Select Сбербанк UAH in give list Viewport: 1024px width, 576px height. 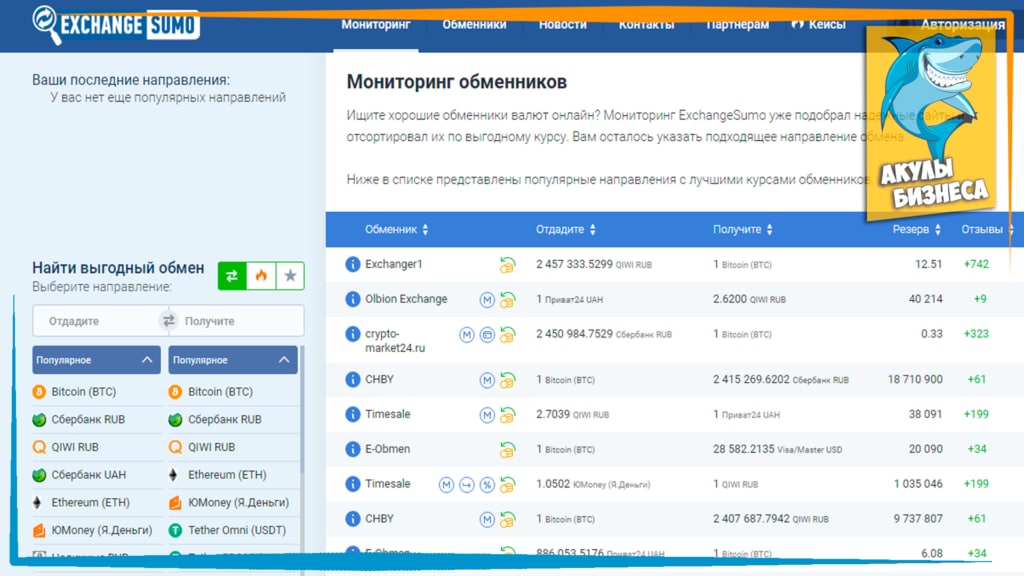coord(79,475)
